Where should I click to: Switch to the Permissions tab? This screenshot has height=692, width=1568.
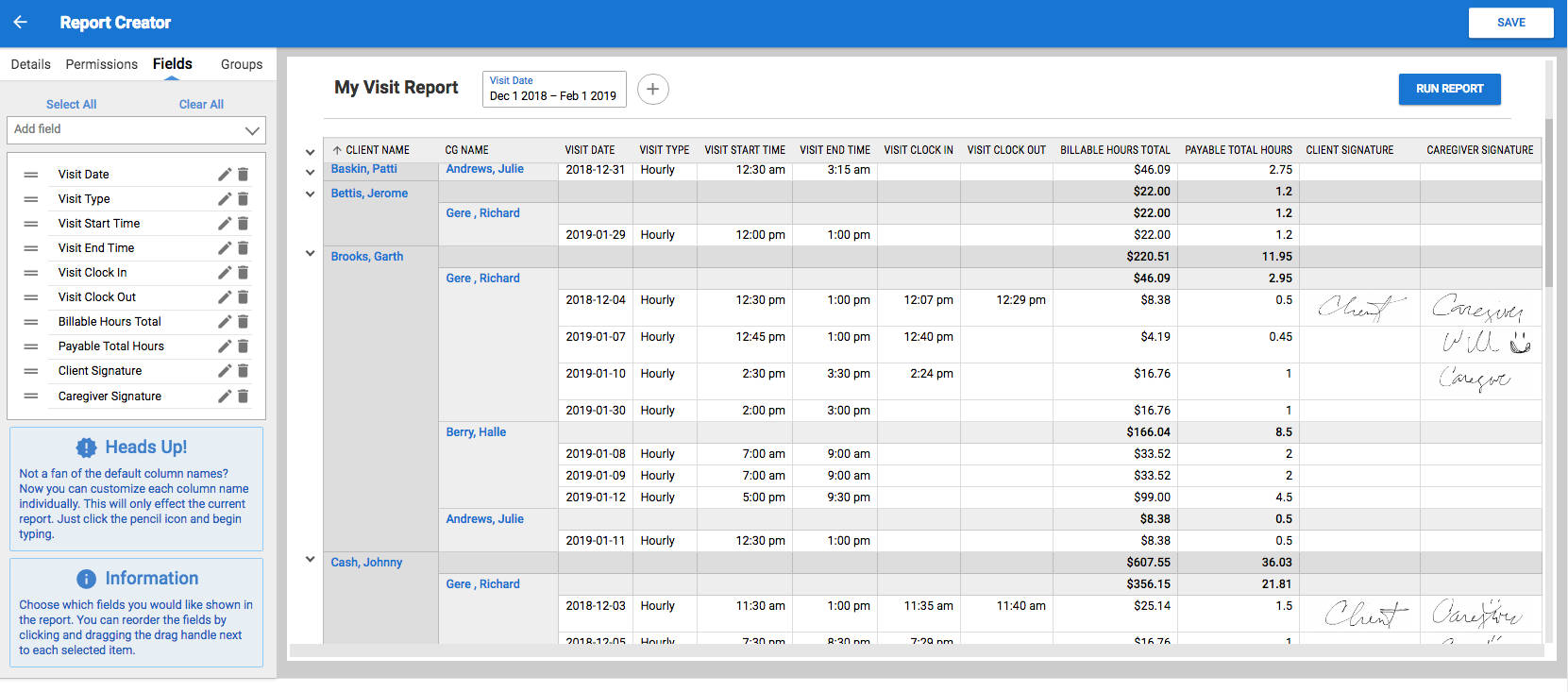pos(101,64)
